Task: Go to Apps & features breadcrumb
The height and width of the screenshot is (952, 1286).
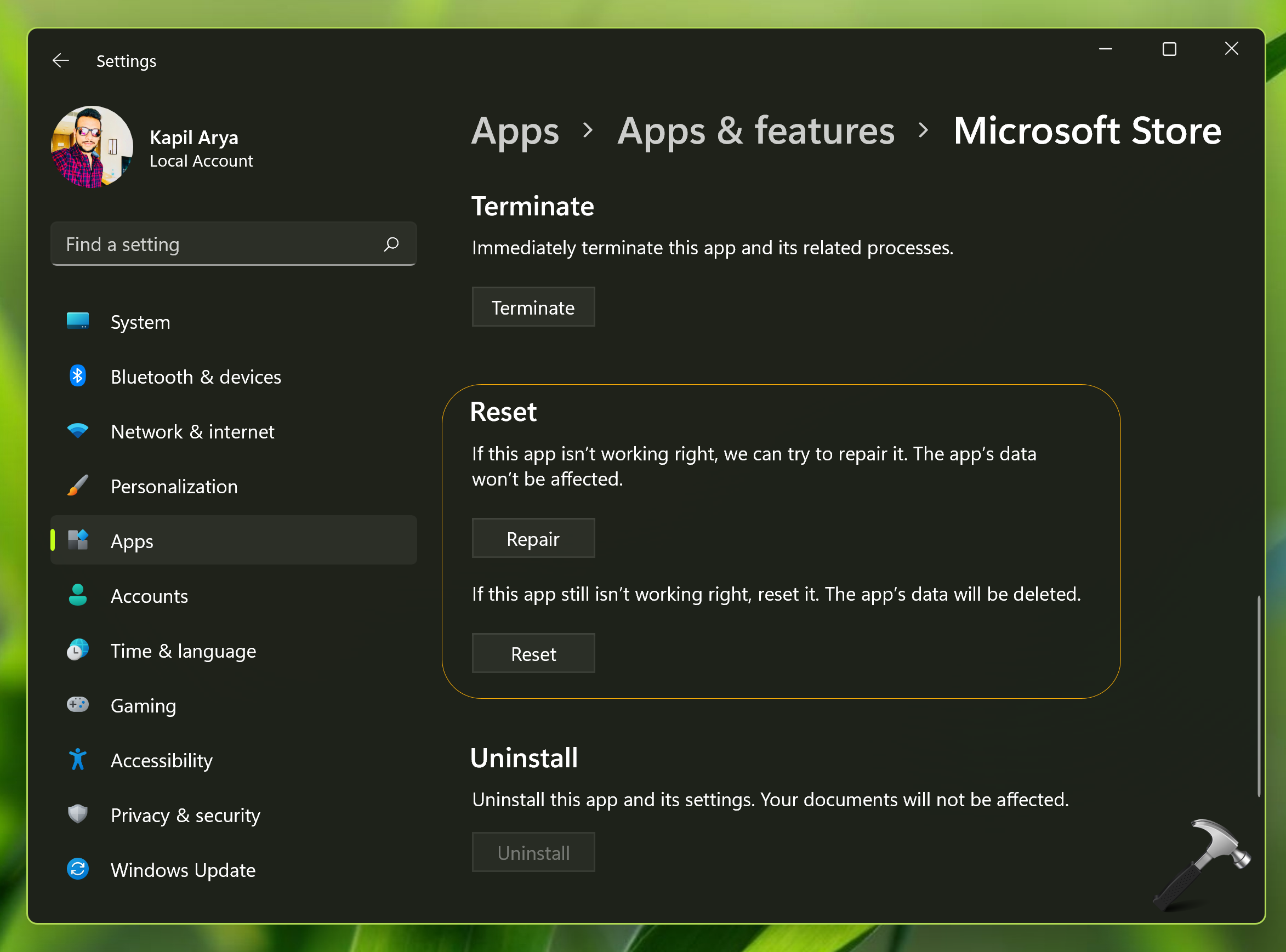Action: (x=756, y=131)
